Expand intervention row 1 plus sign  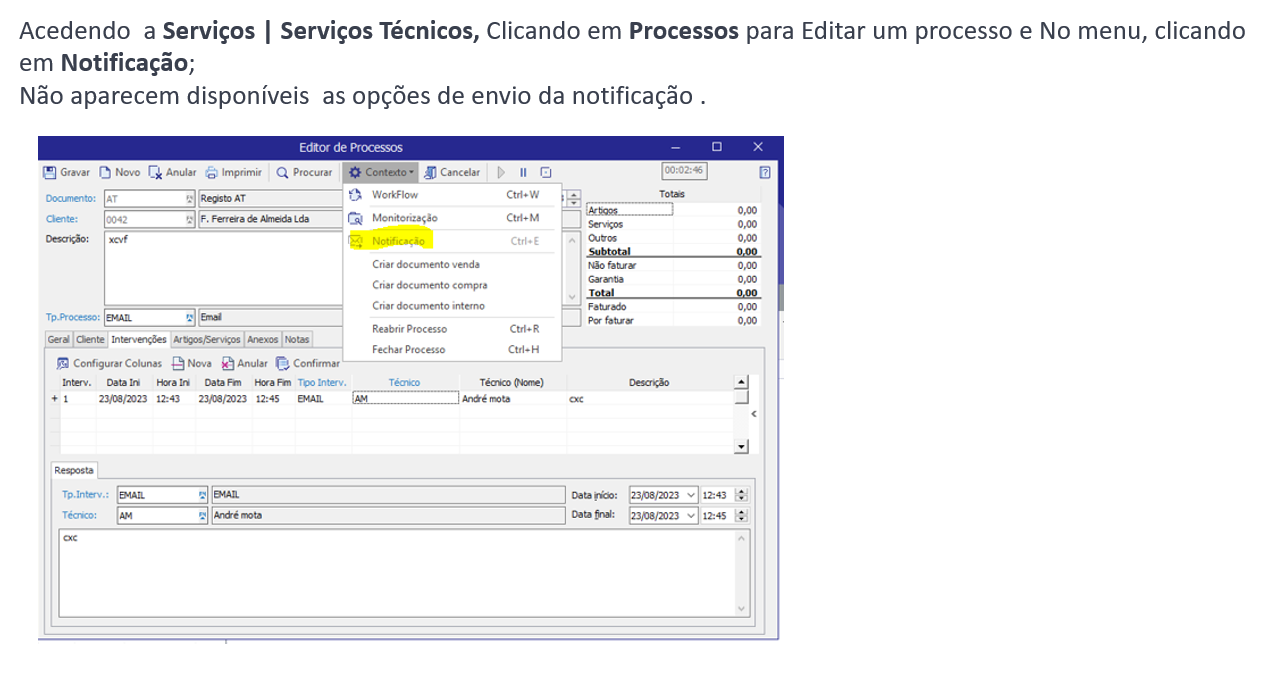click(54, 399)
